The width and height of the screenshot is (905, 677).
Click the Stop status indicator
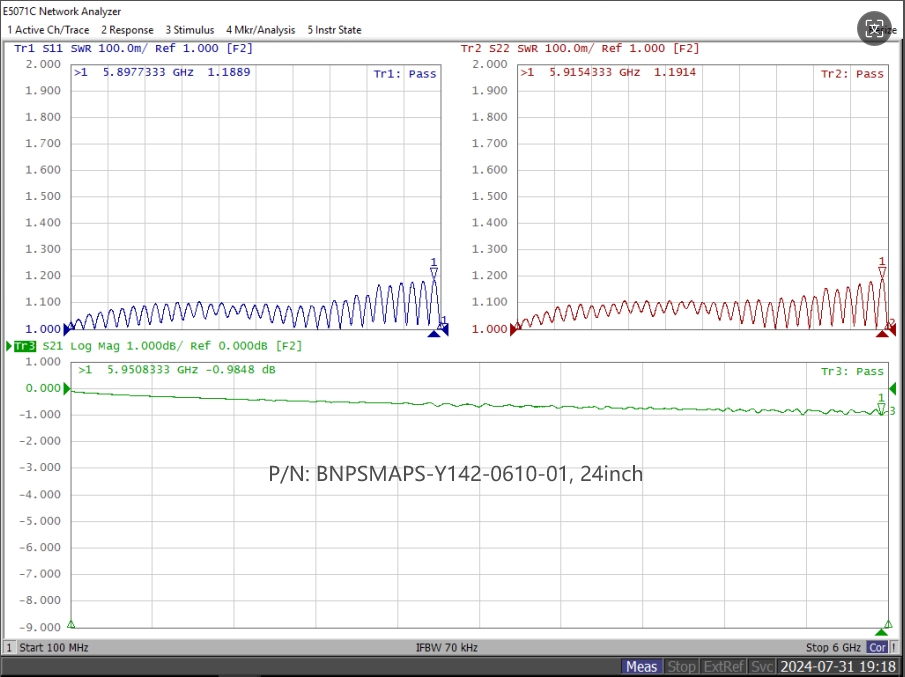click(x=681, y=667)
